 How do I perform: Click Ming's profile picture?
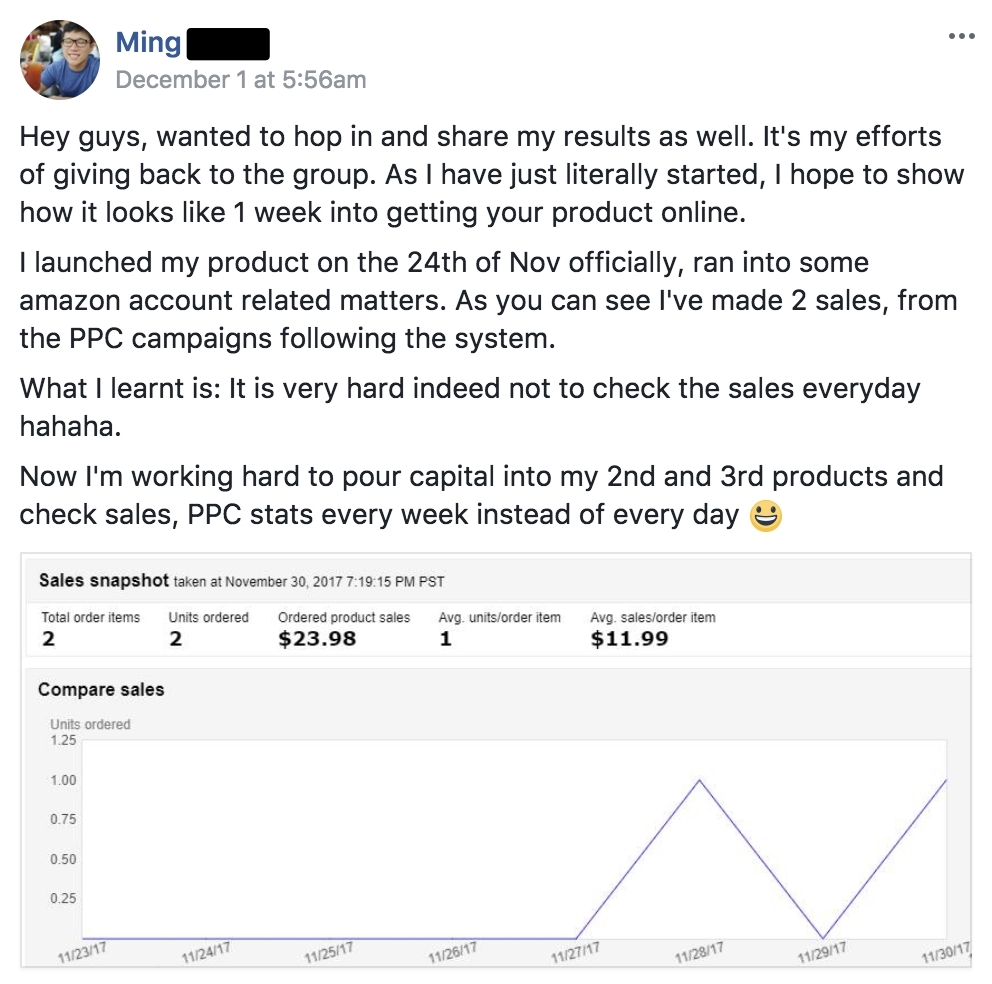tap(60, 58)
